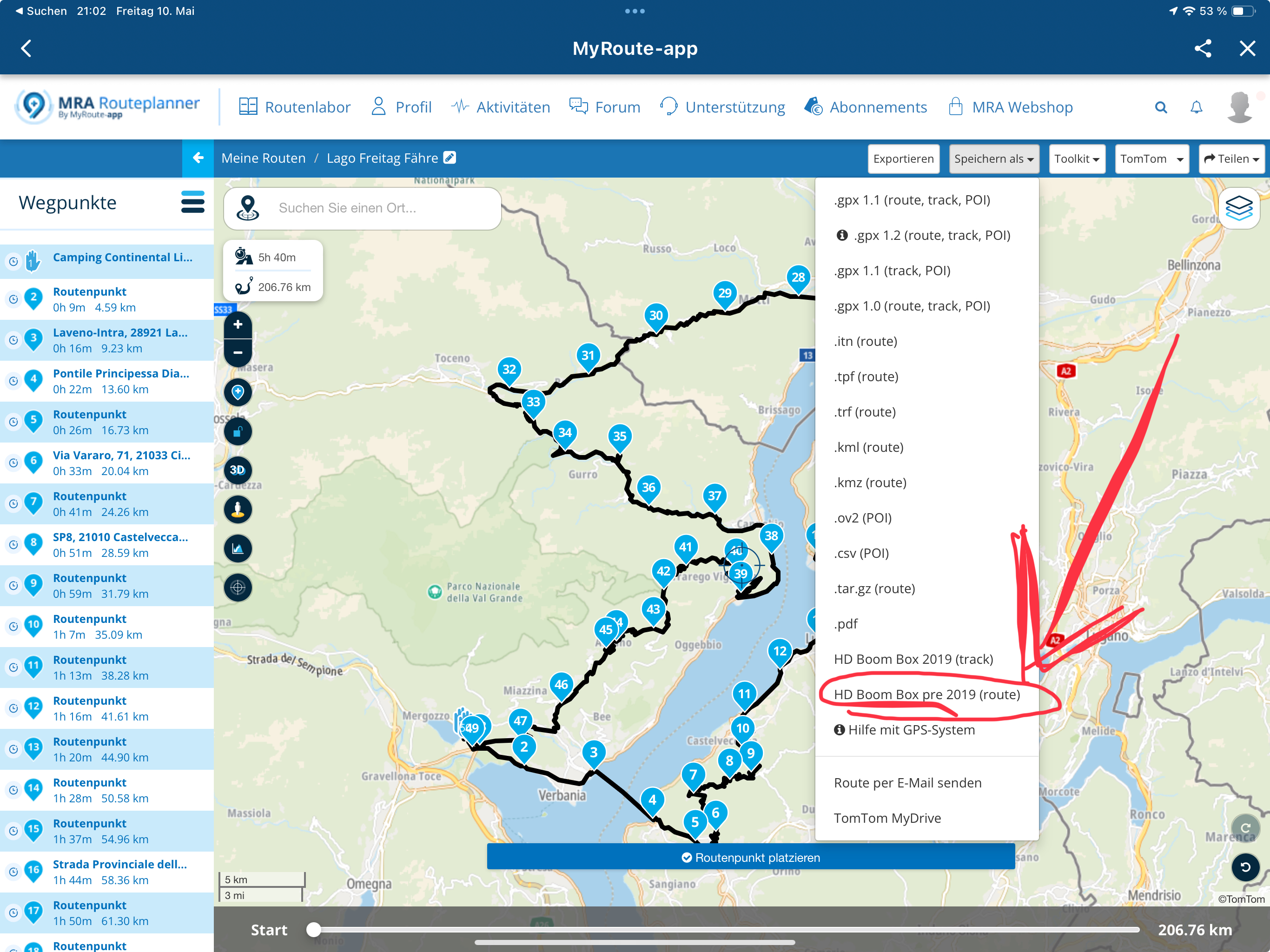Toggle clock icon for Routenpunkt 2
Screen dimensions: 1270x952
tap(13, 299)
